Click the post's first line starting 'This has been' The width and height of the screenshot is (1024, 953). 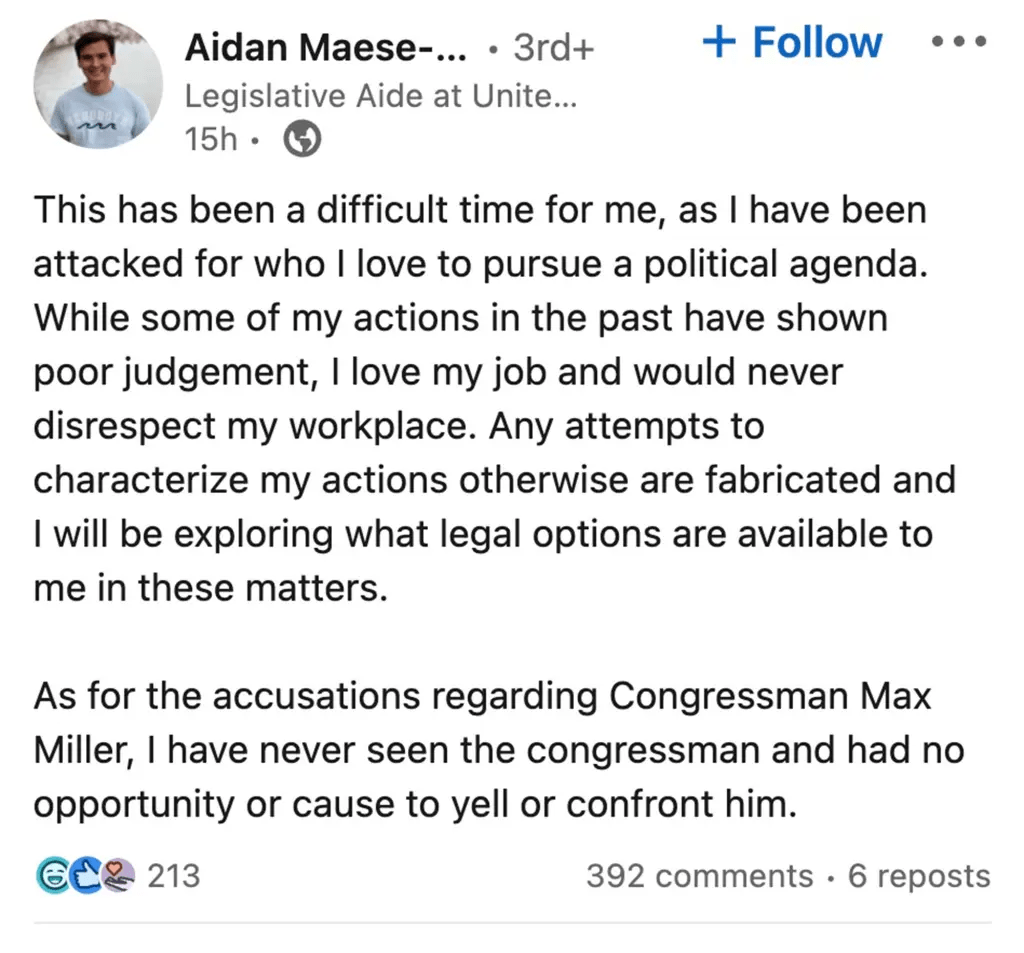480,210
